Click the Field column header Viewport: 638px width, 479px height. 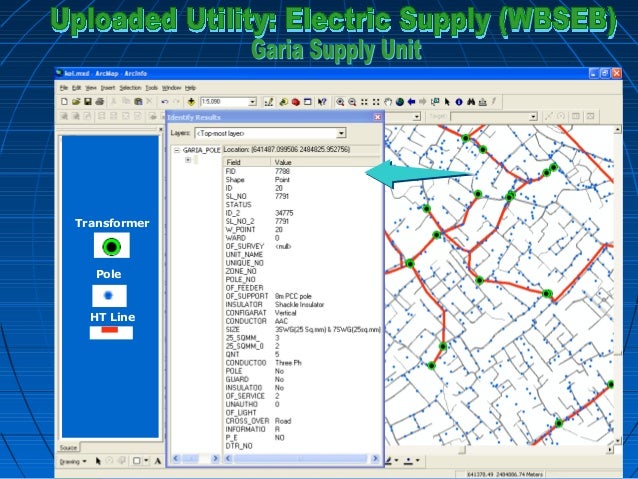click(x=247, y=162)
